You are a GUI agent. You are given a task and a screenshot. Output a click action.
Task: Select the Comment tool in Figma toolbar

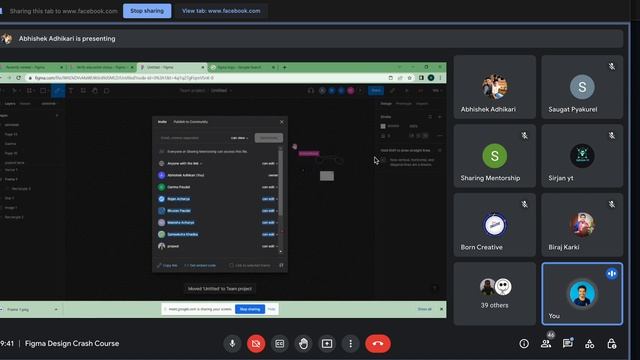[107, 91]
